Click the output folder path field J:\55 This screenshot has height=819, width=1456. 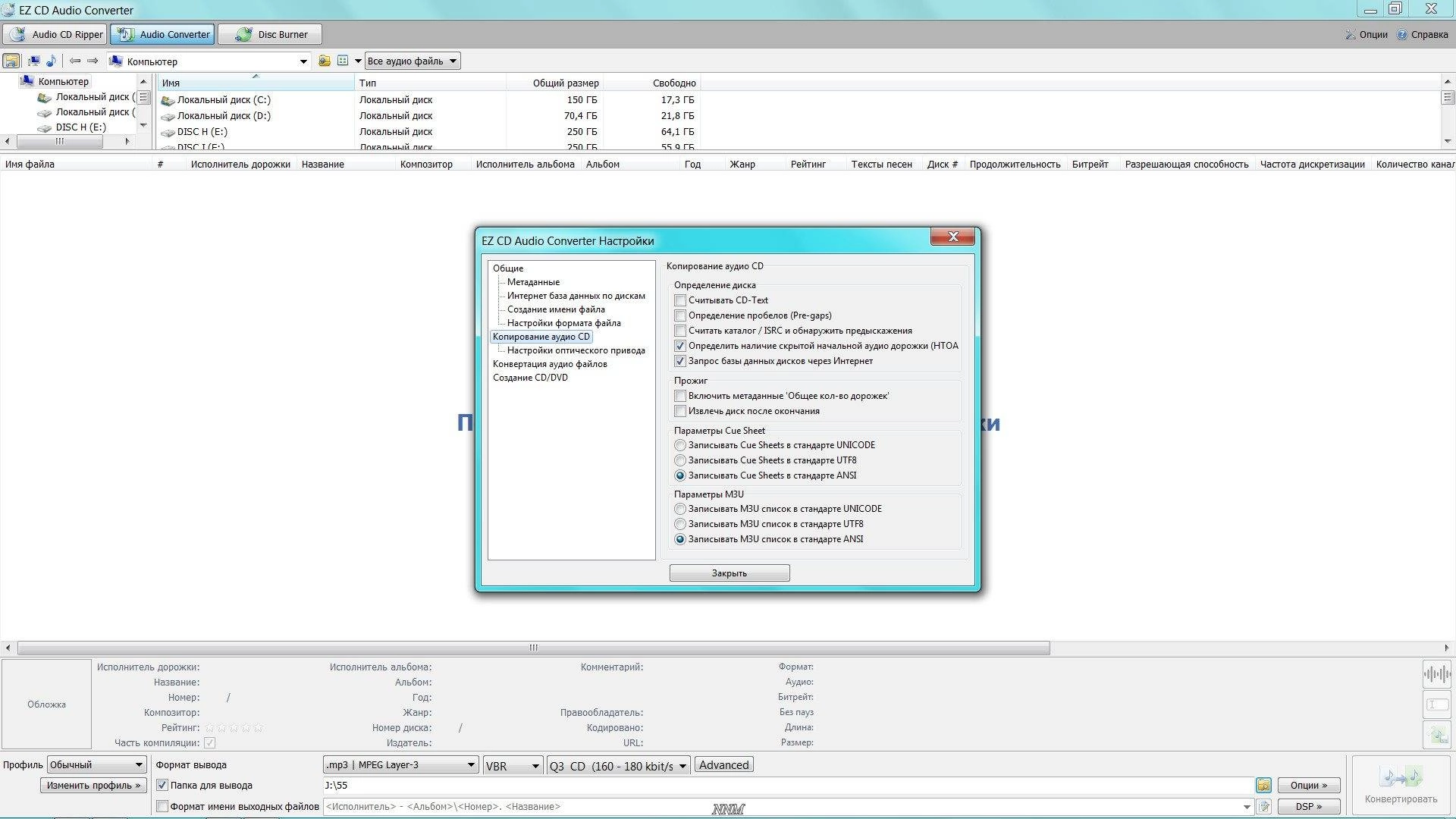789,785
